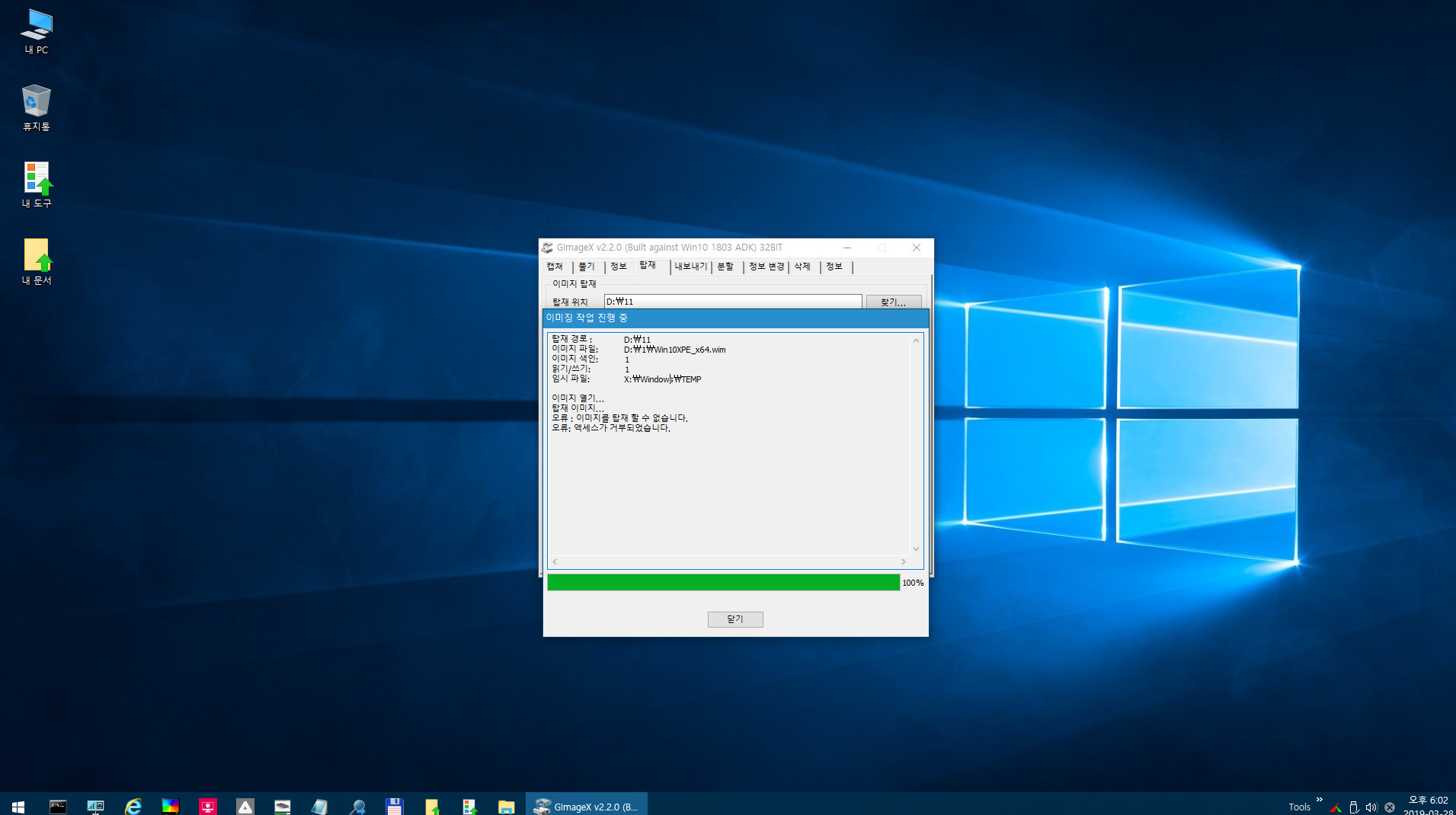
Task: Open the yellow document arrow taskbar icon
Action: pos(431,806)
